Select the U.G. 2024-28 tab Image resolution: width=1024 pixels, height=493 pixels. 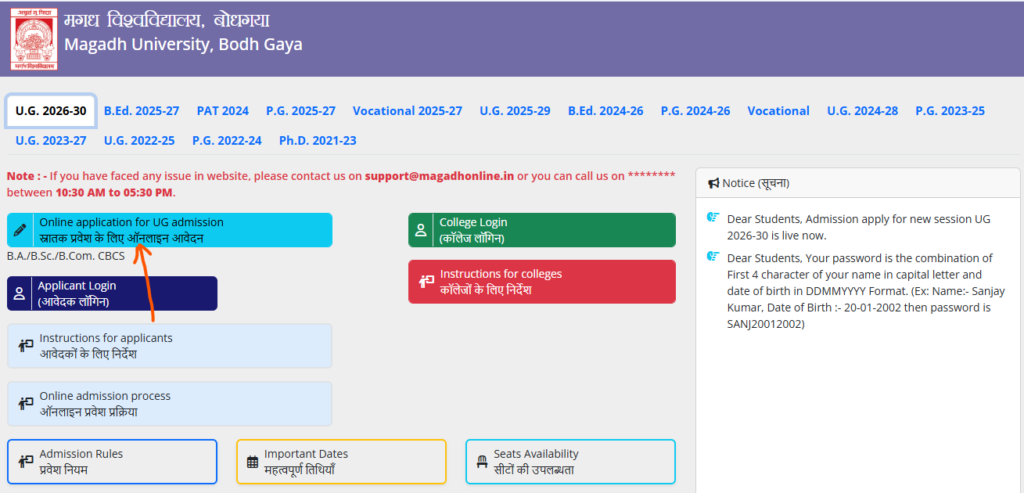(863, 111)
